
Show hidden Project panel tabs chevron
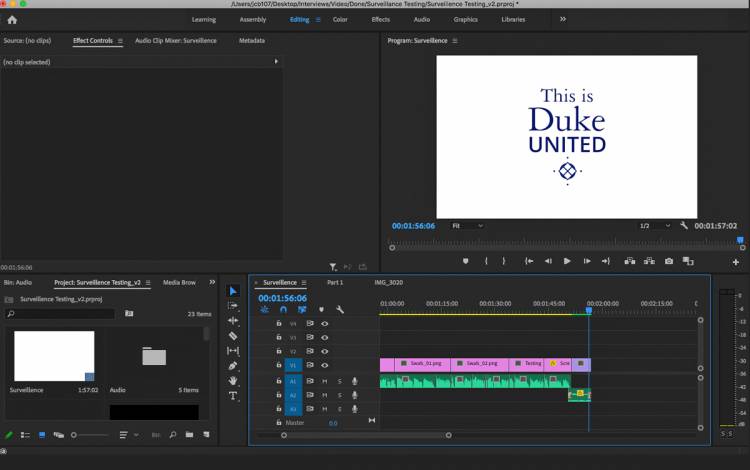pos(212,282)
